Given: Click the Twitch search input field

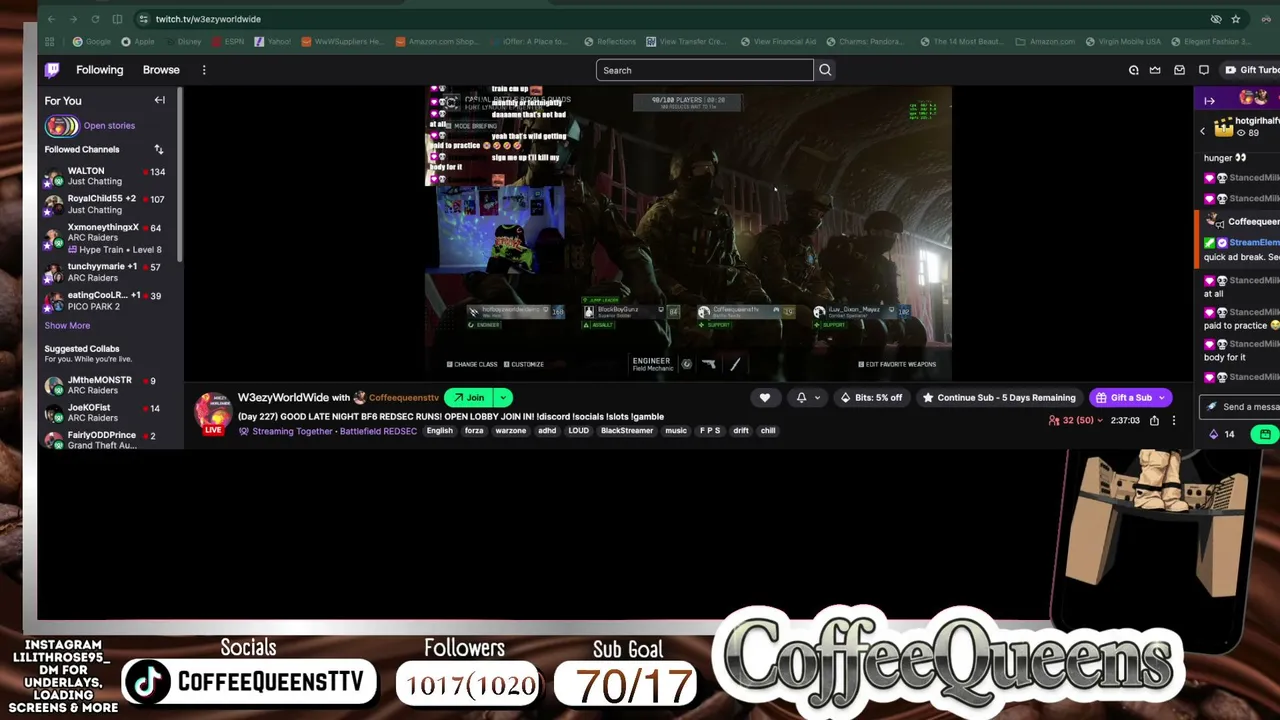Looking at the screenshot, I should [x=705, y=70].
